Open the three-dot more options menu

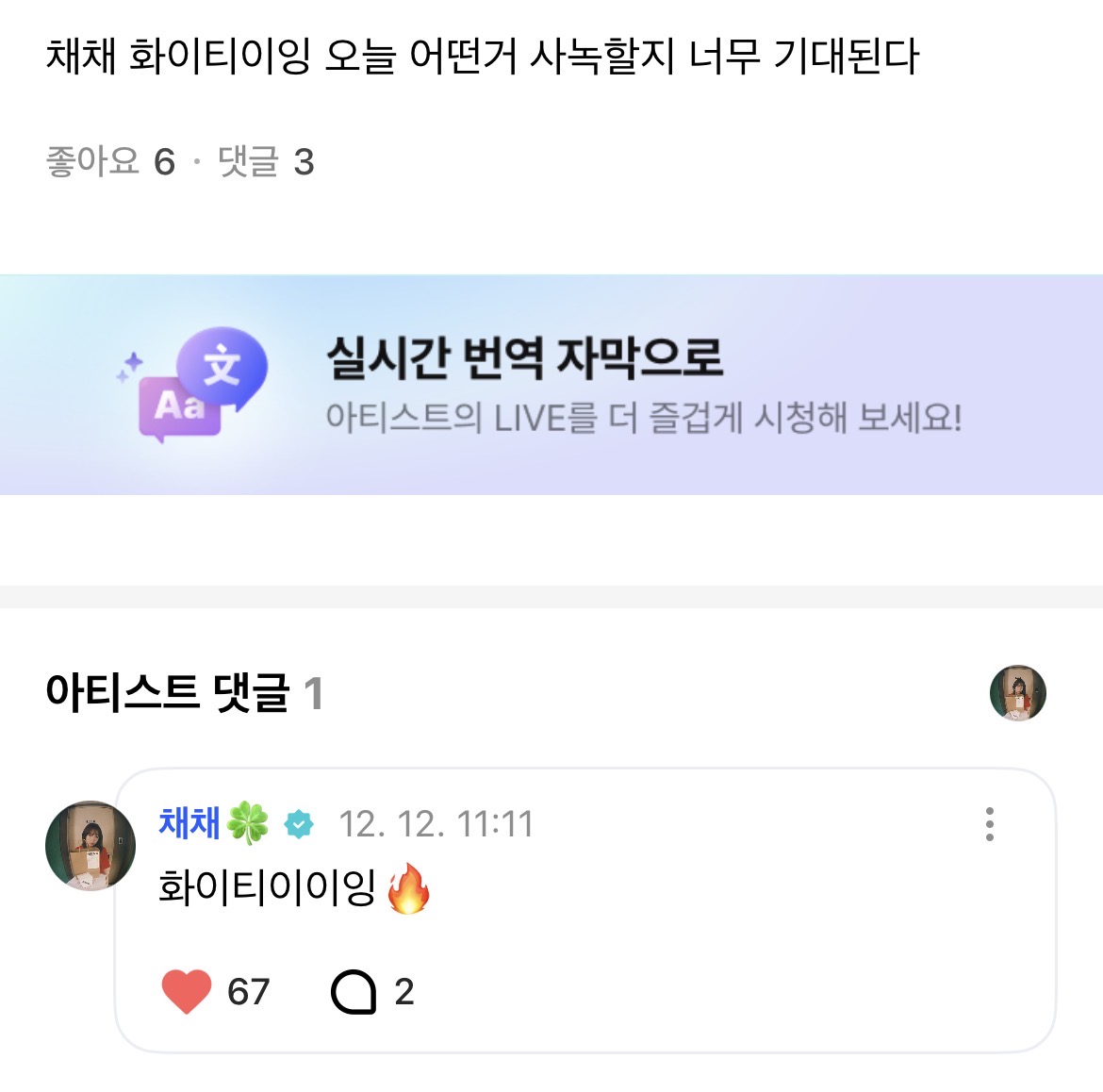point(989,824)
